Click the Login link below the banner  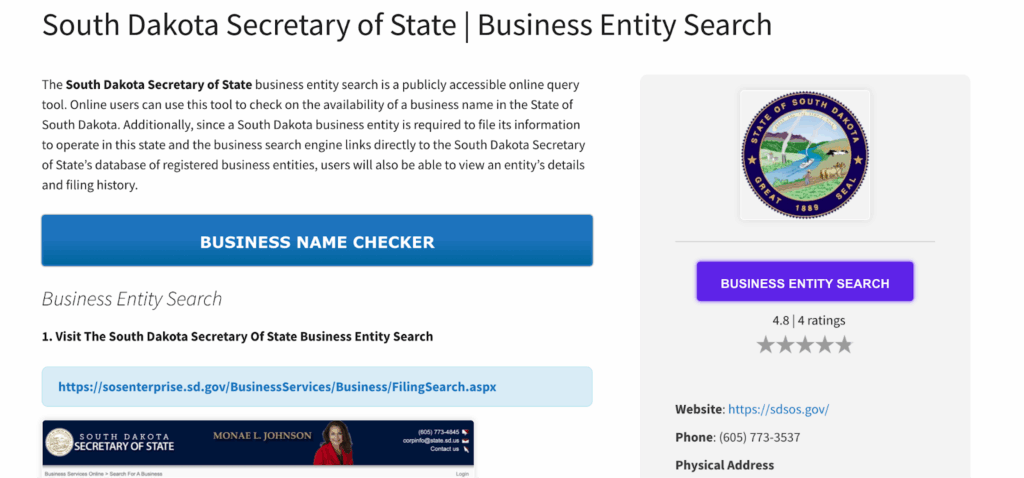[x=462, y=473]
